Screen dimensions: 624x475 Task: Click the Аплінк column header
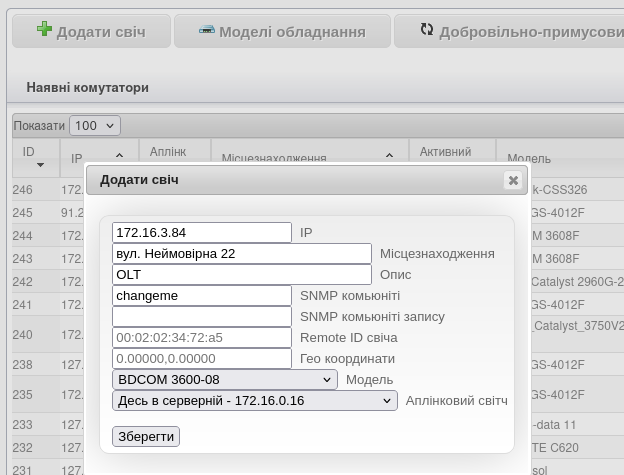(x=167, y=152)
